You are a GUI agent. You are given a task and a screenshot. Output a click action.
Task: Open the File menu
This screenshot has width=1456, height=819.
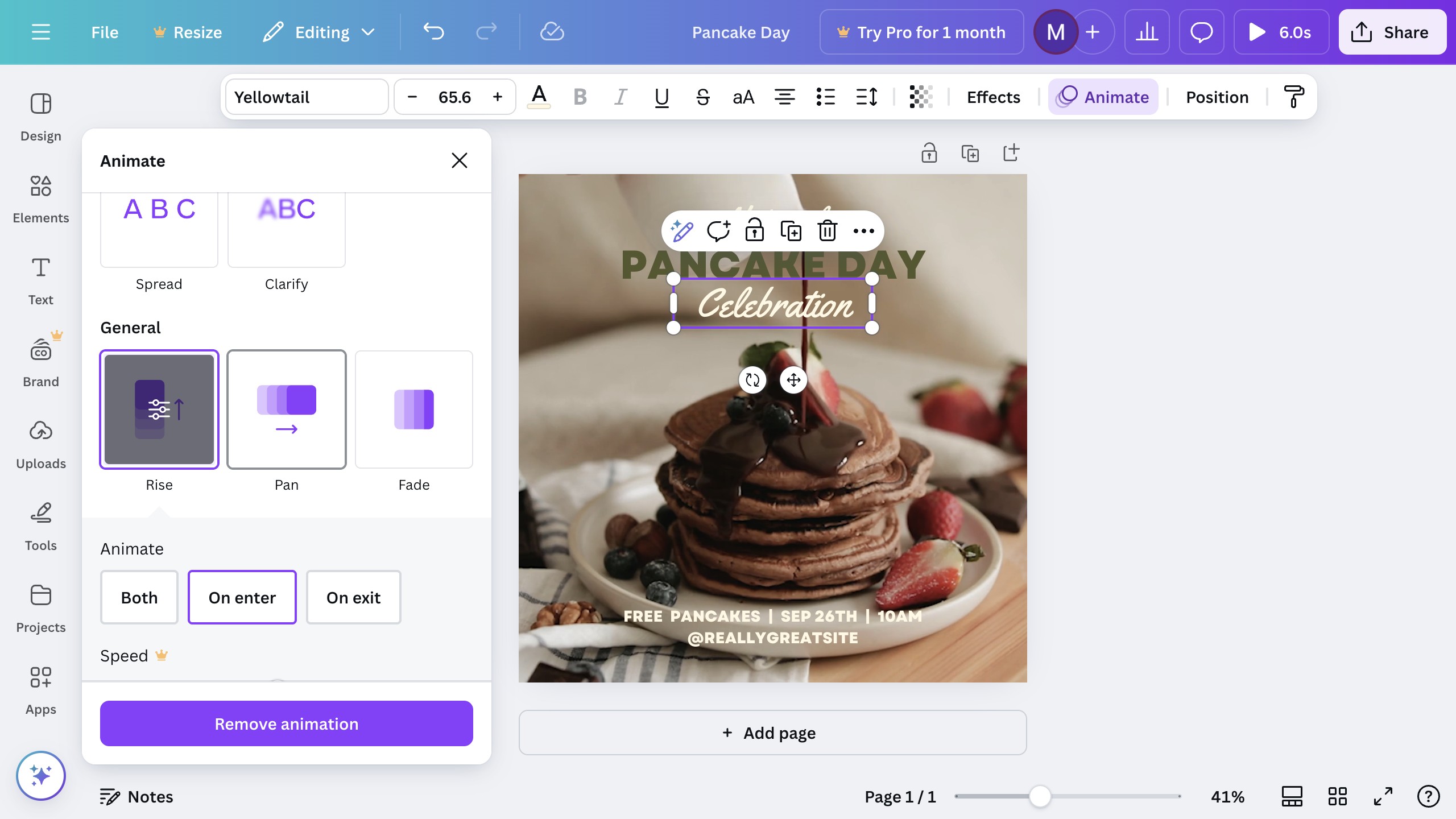coord(105,32)
